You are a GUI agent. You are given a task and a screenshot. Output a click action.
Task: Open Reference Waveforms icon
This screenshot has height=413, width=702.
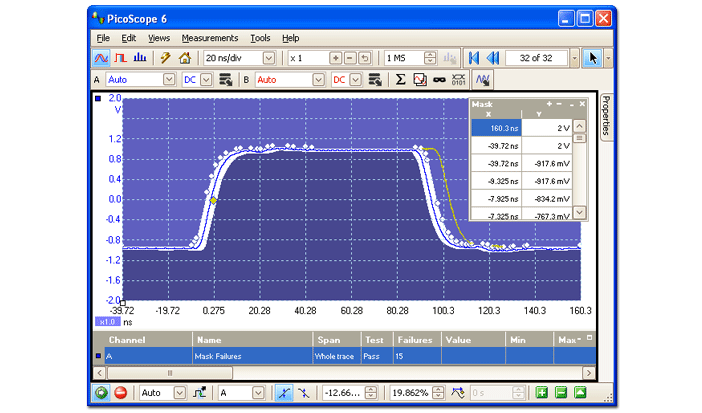(420, 80)
